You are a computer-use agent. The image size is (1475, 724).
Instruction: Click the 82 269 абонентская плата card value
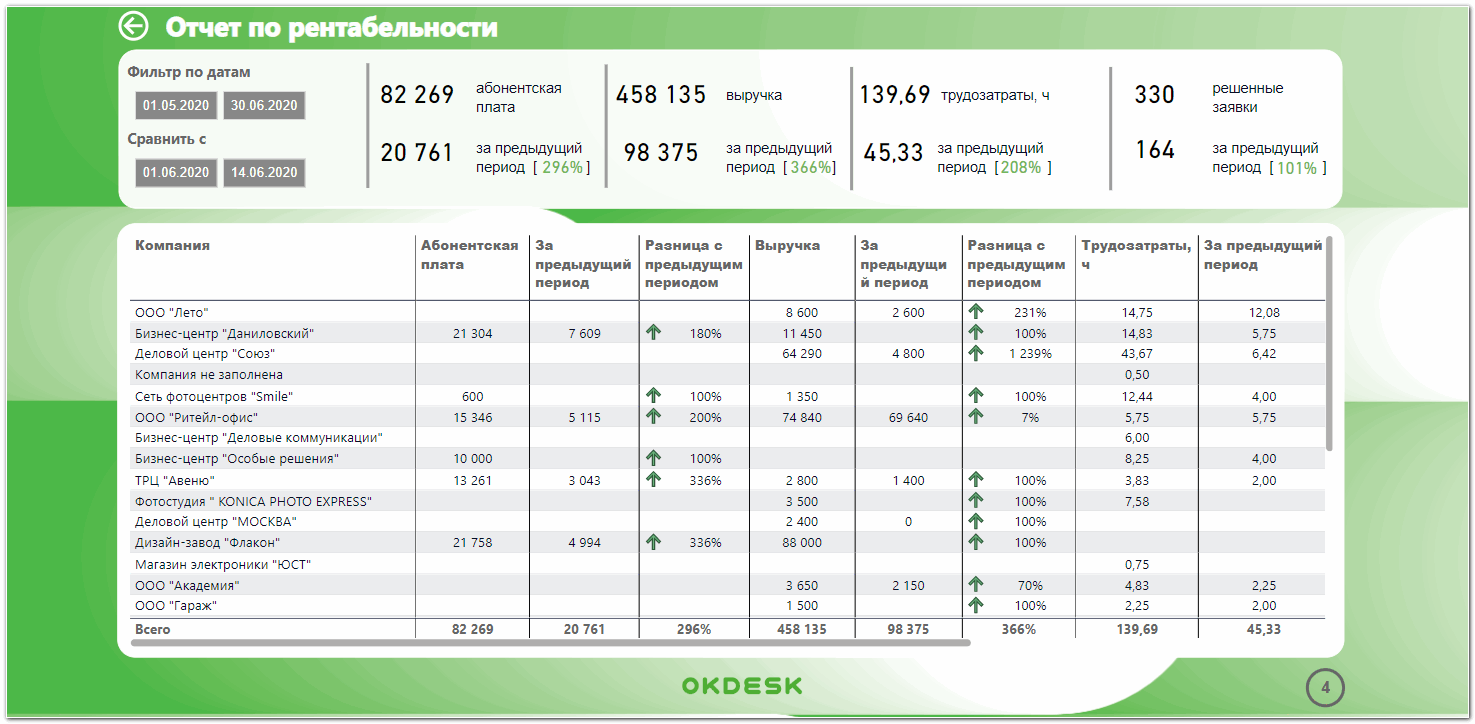[417, 95]
